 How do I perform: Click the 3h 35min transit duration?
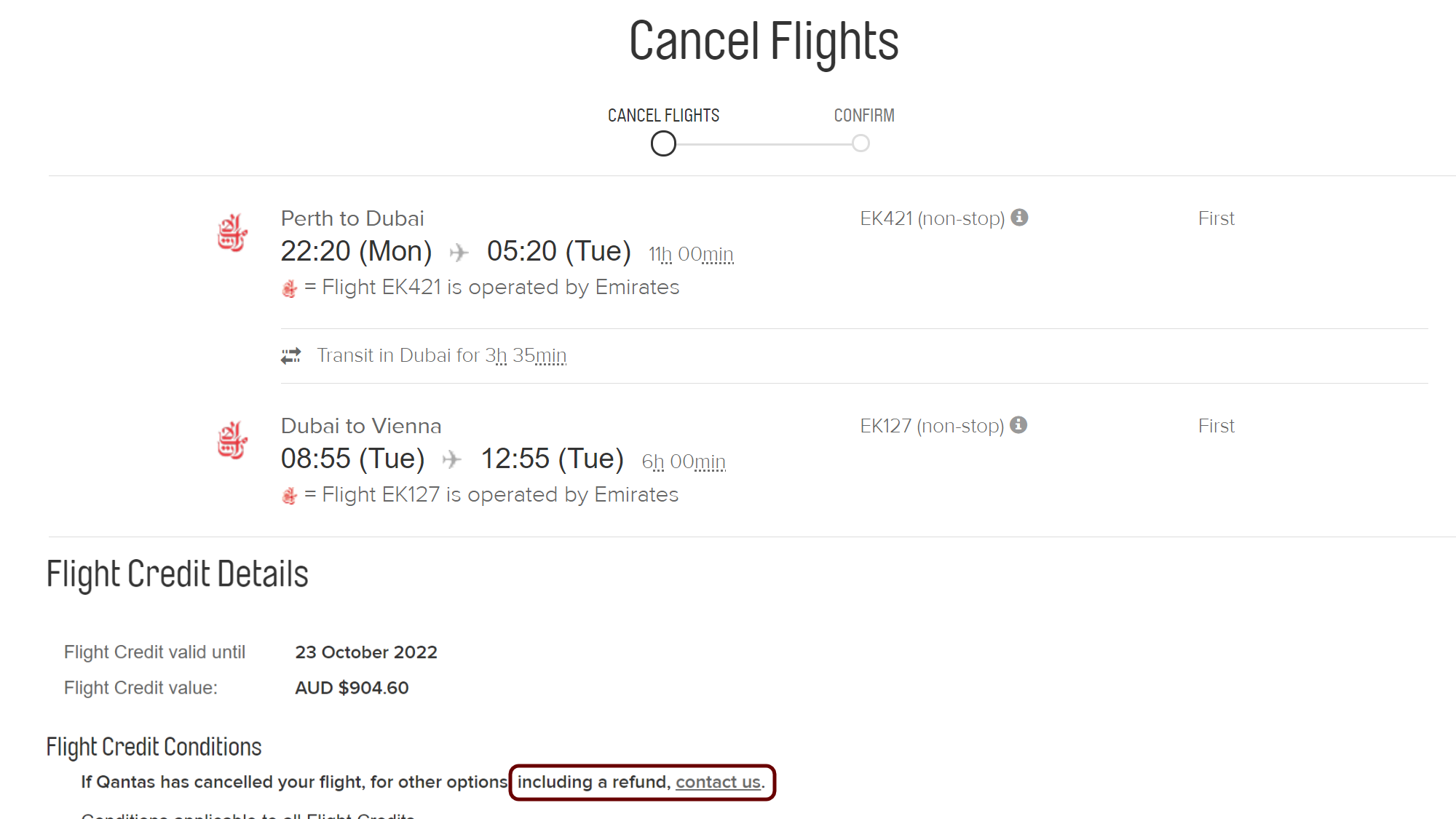pos(526,355)
